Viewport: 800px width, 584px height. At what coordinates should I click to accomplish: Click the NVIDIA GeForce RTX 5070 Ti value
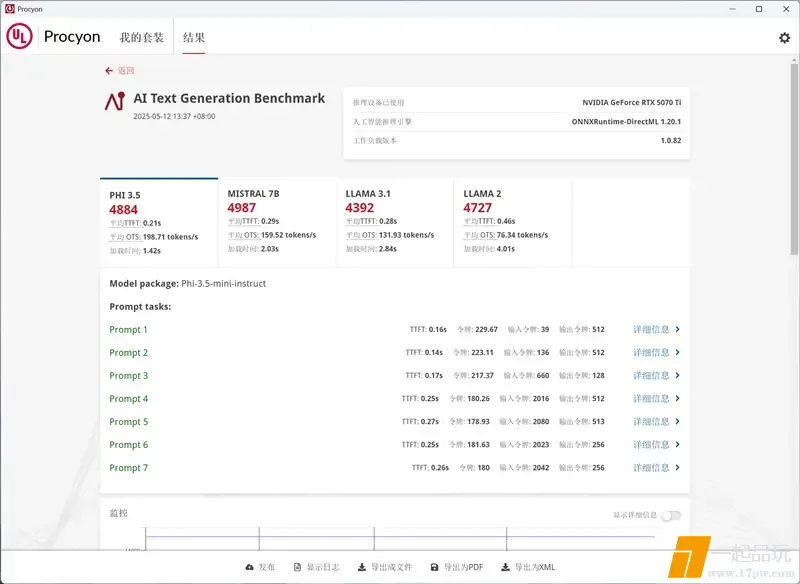click(632, 103)
